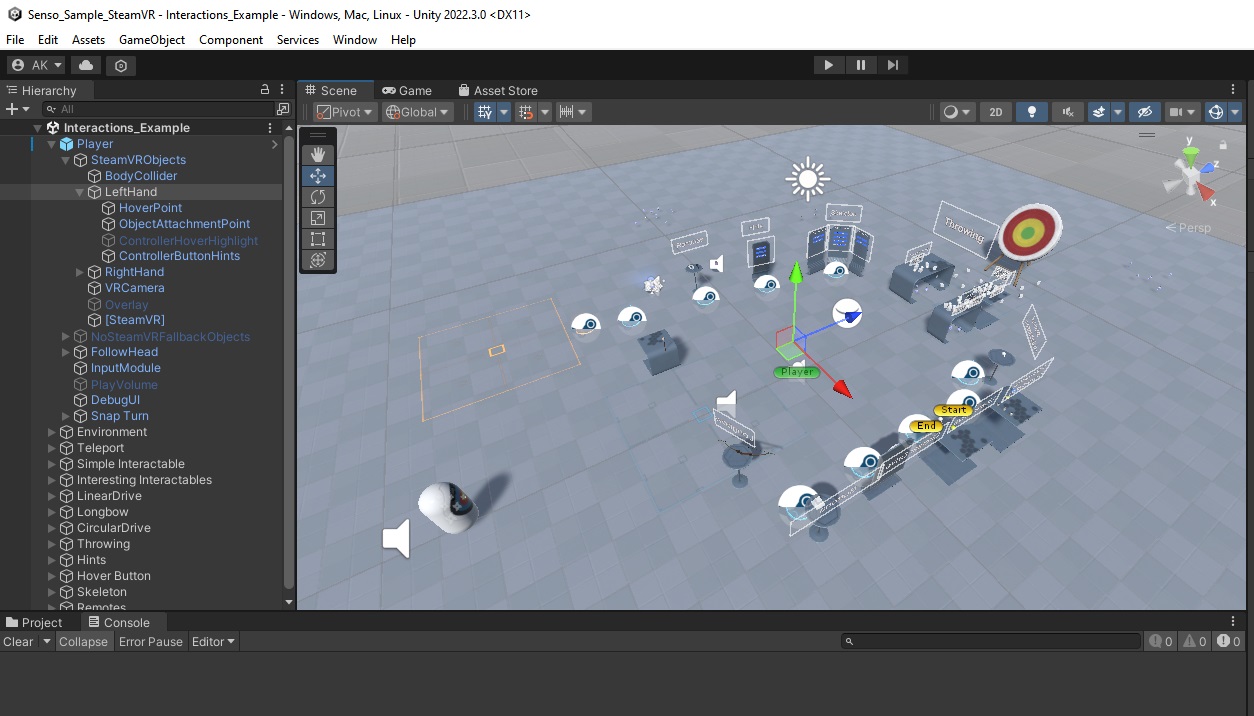Viewport: 1254px width, 716px height.
Task: Select the Hand (View) tool
Action: click(318, 154)
